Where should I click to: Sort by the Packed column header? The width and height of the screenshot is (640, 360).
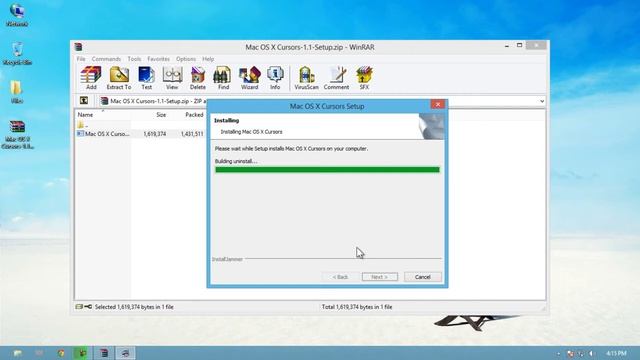[x=194, y=115]
